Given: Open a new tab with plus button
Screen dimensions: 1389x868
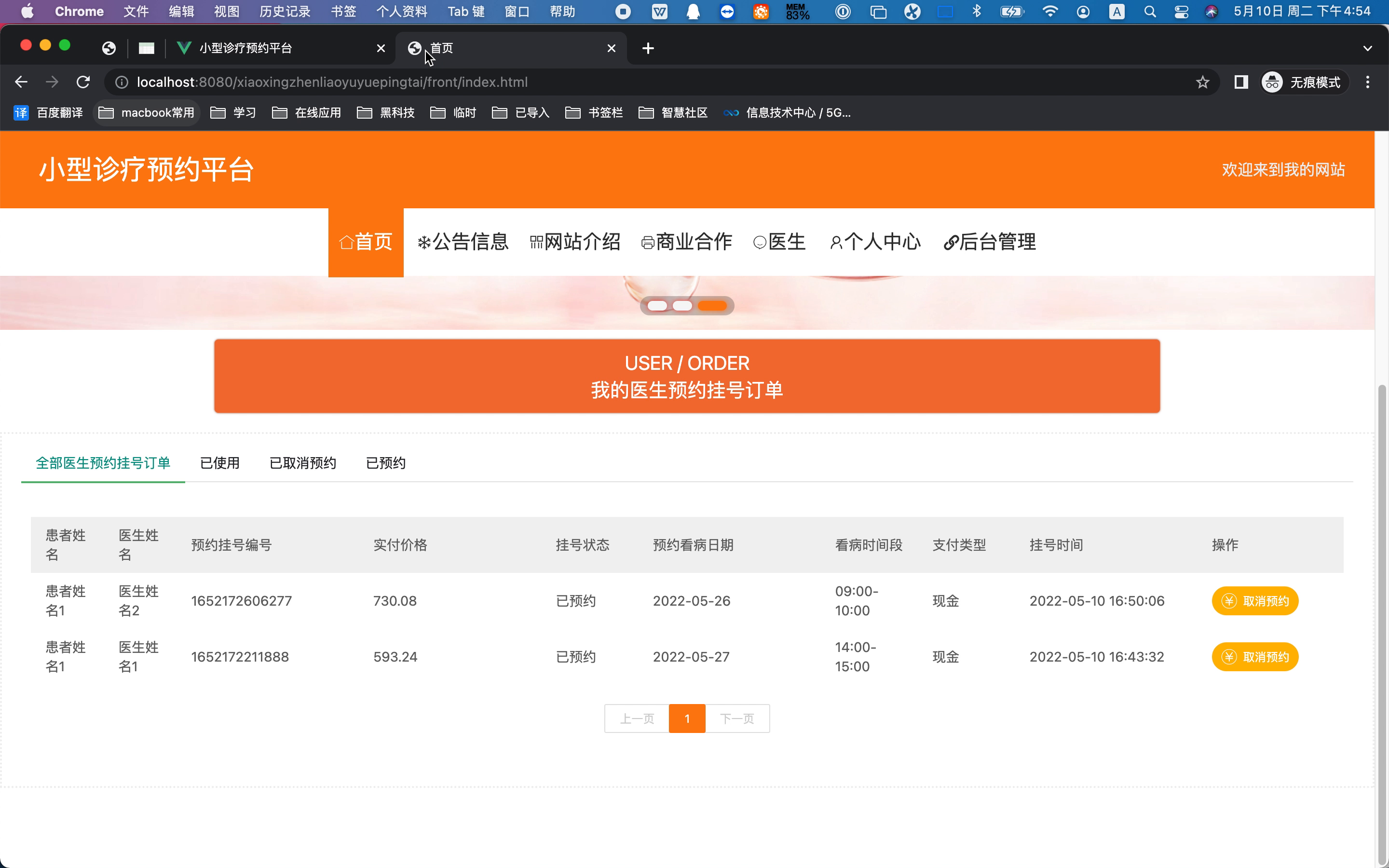Looking at the screenshot, I should coord(648,48).
